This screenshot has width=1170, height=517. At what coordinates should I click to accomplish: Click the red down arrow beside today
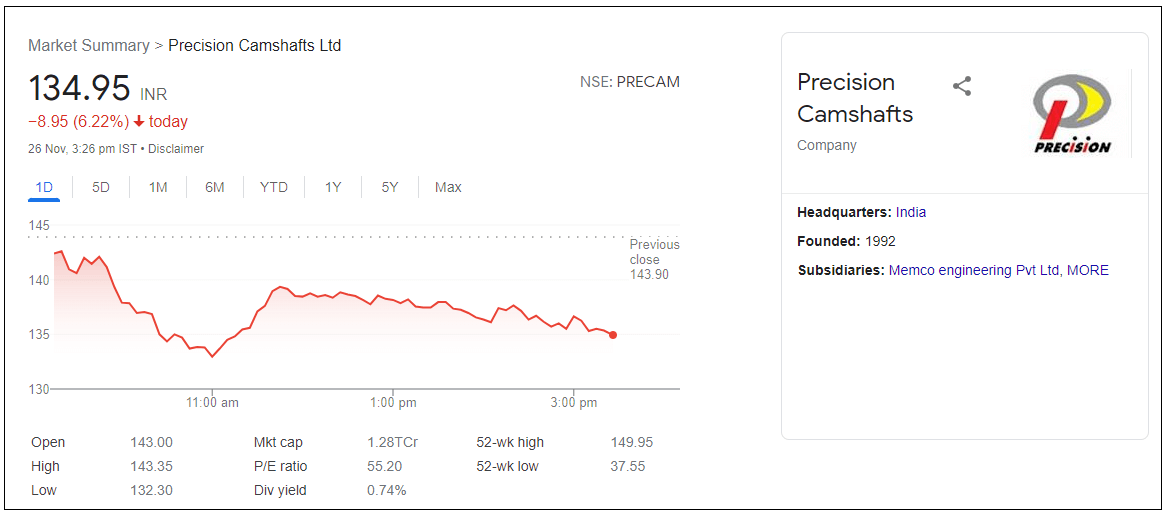pos(139,122)
